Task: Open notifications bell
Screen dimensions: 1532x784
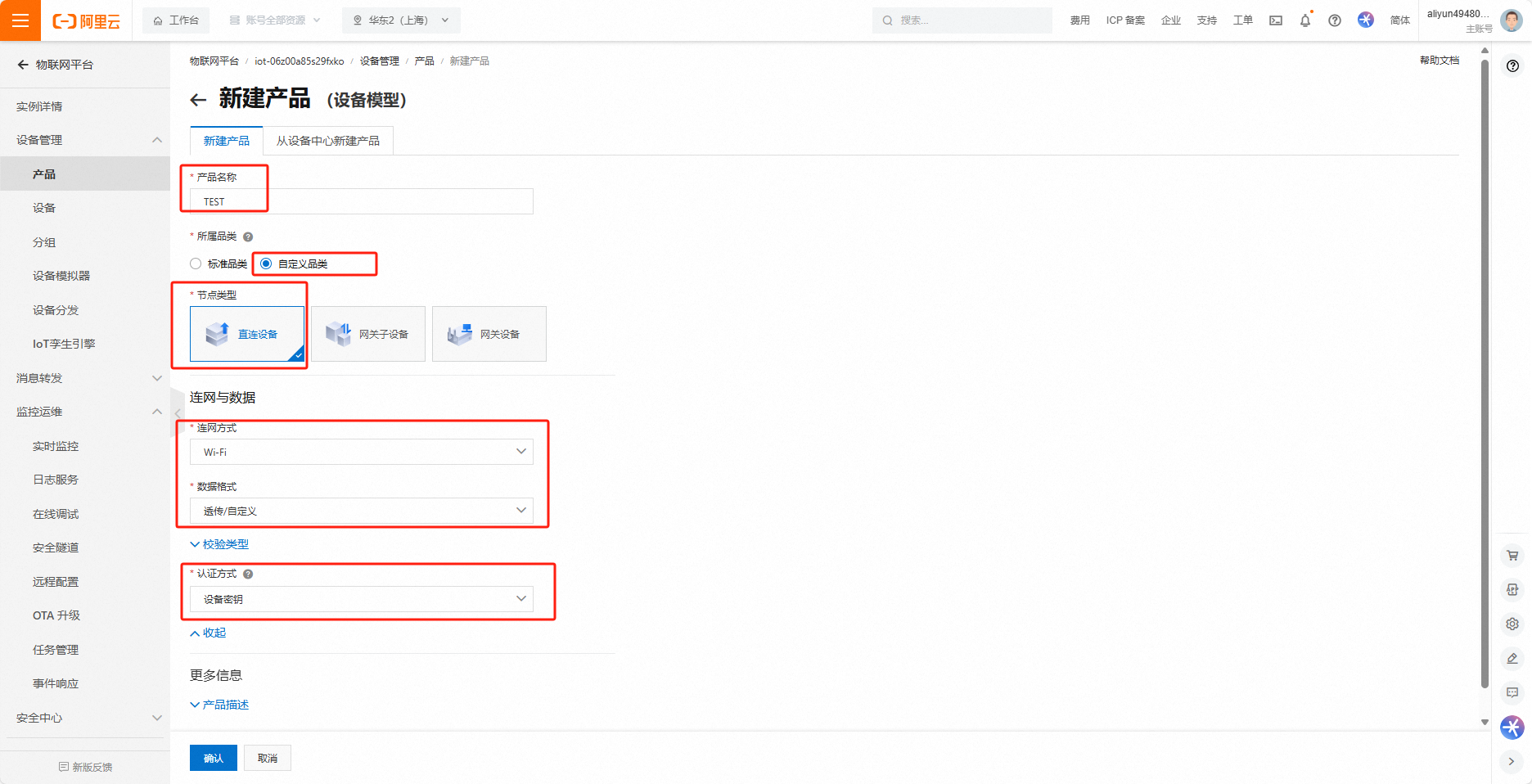Action: 1305,20
